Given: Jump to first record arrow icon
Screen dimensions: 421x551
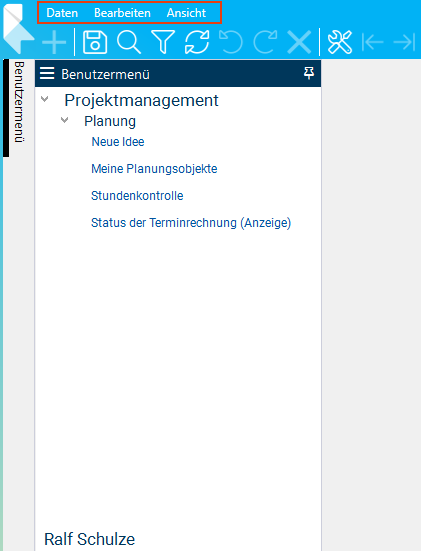Looking at the screenshot, I should 372,43.
